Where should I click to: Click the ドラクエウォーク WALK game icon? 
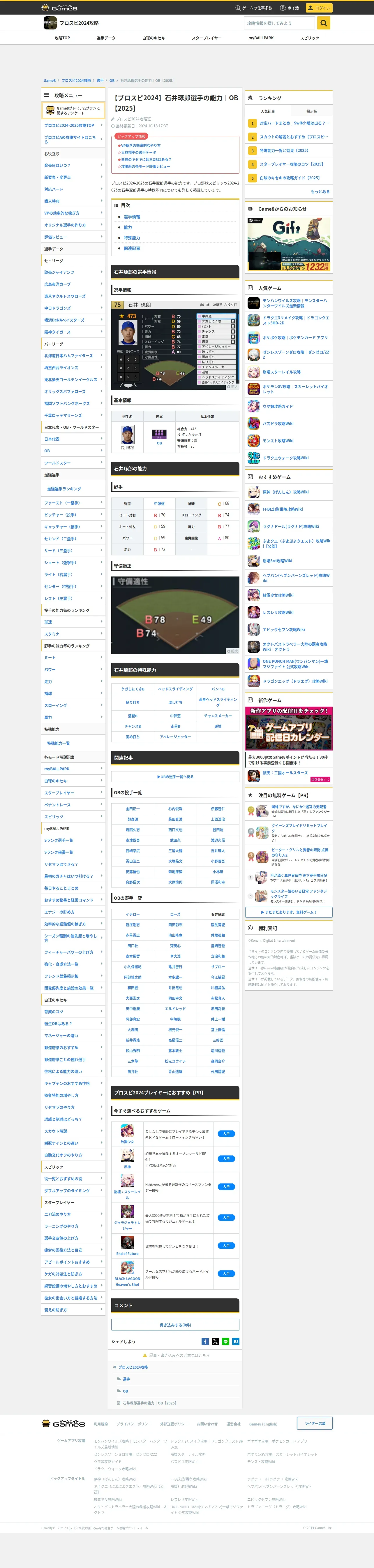pyautogui.click(x=254, y=458)
